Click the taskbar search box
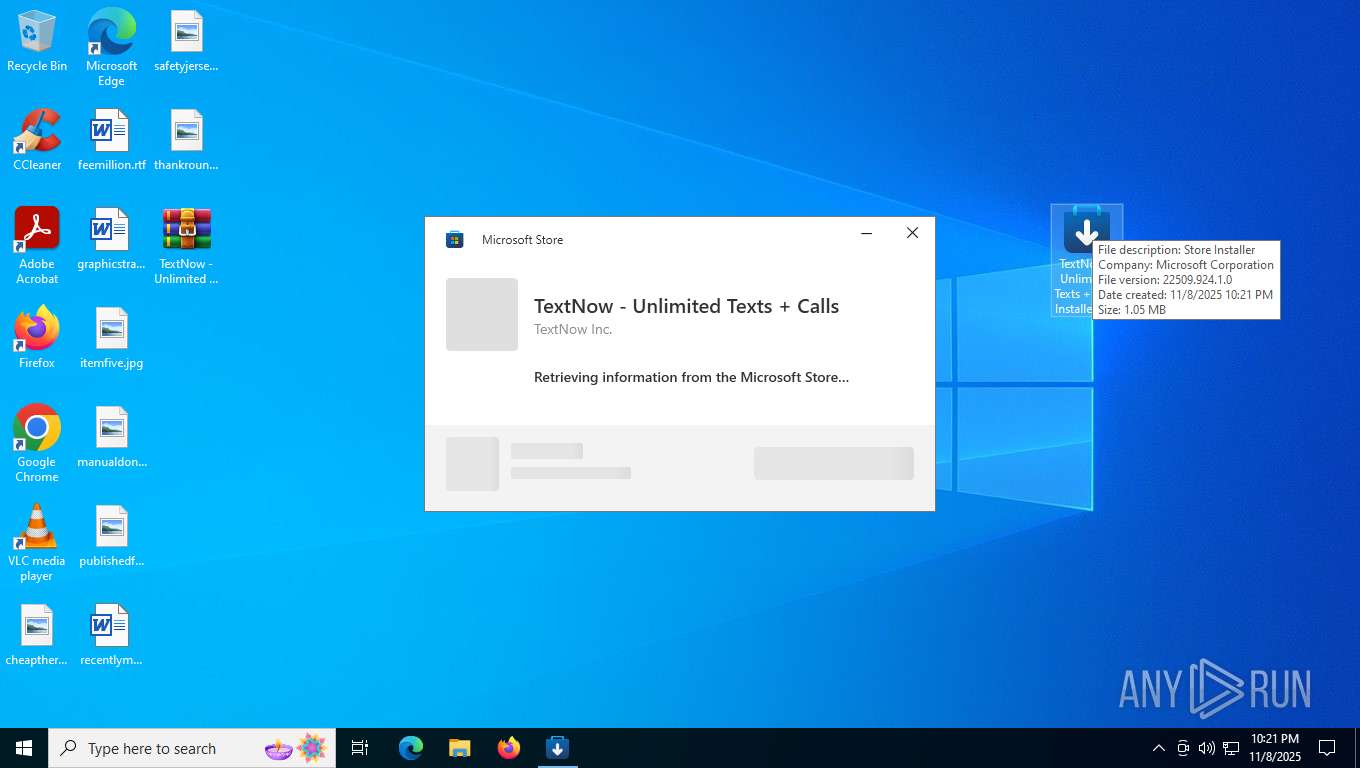 (192, 748)
